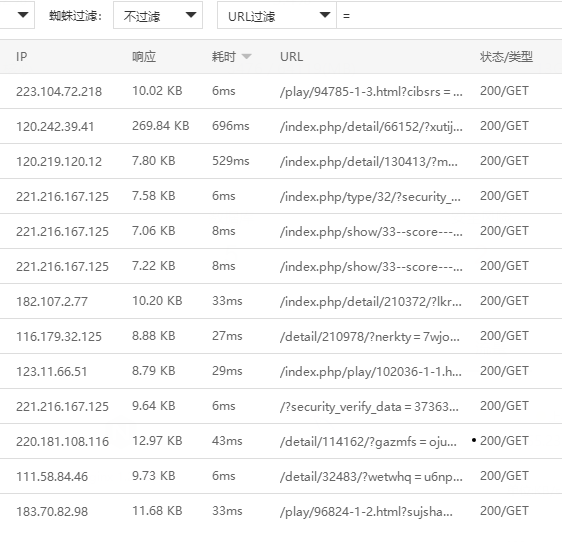Viewport: 562px width, 542px height.
Task: Click the /index.php/play/102036-1-1 URL
Action: coord(371,371)
